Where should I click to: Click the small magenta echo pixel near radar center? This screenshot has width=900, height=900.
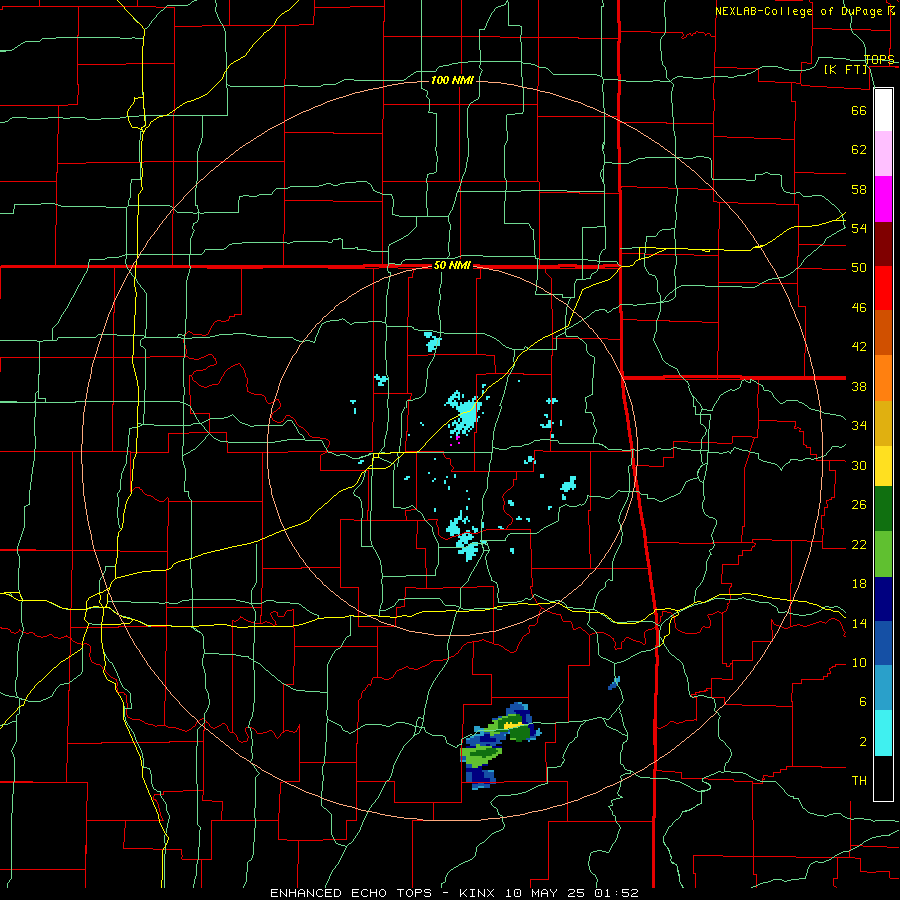[x=457, y=439]
